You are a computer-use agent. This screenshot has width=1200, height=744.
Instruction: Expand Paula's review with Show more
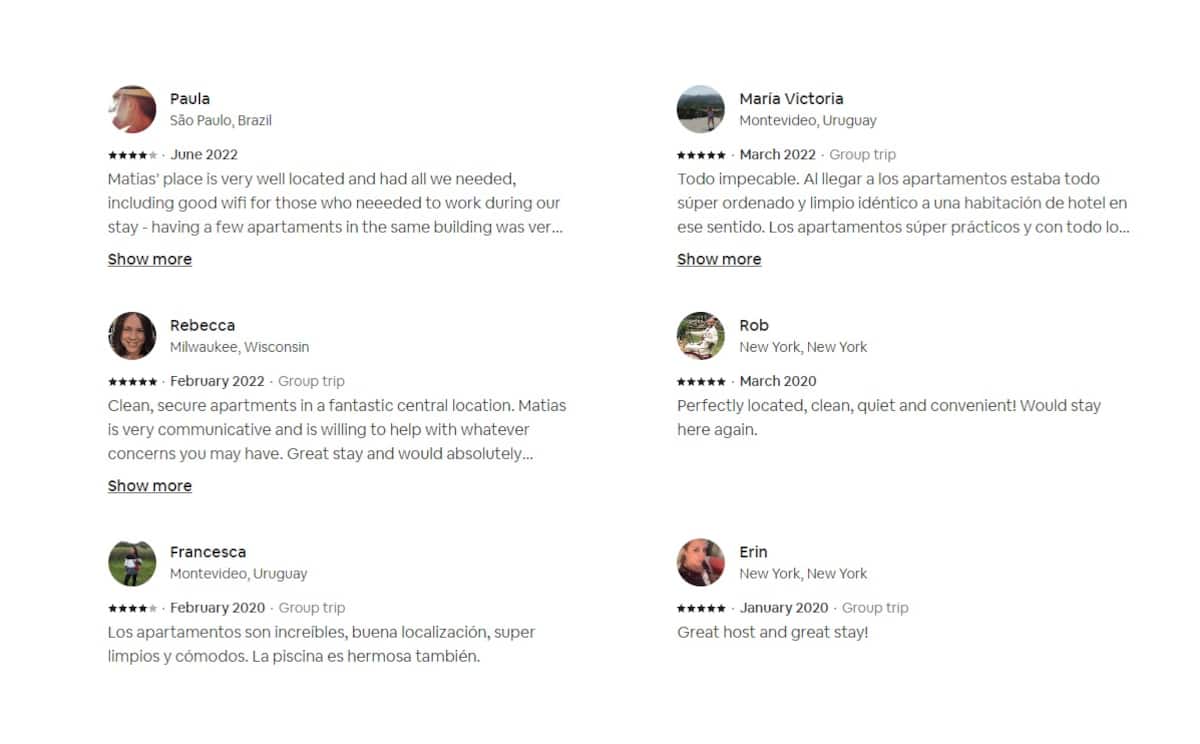[150, 259]
